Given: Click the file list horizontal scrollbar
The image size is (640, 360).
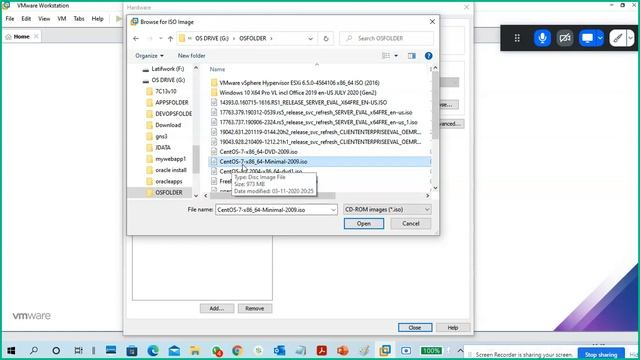Looking at the screenshot, I should coord(273,196).
